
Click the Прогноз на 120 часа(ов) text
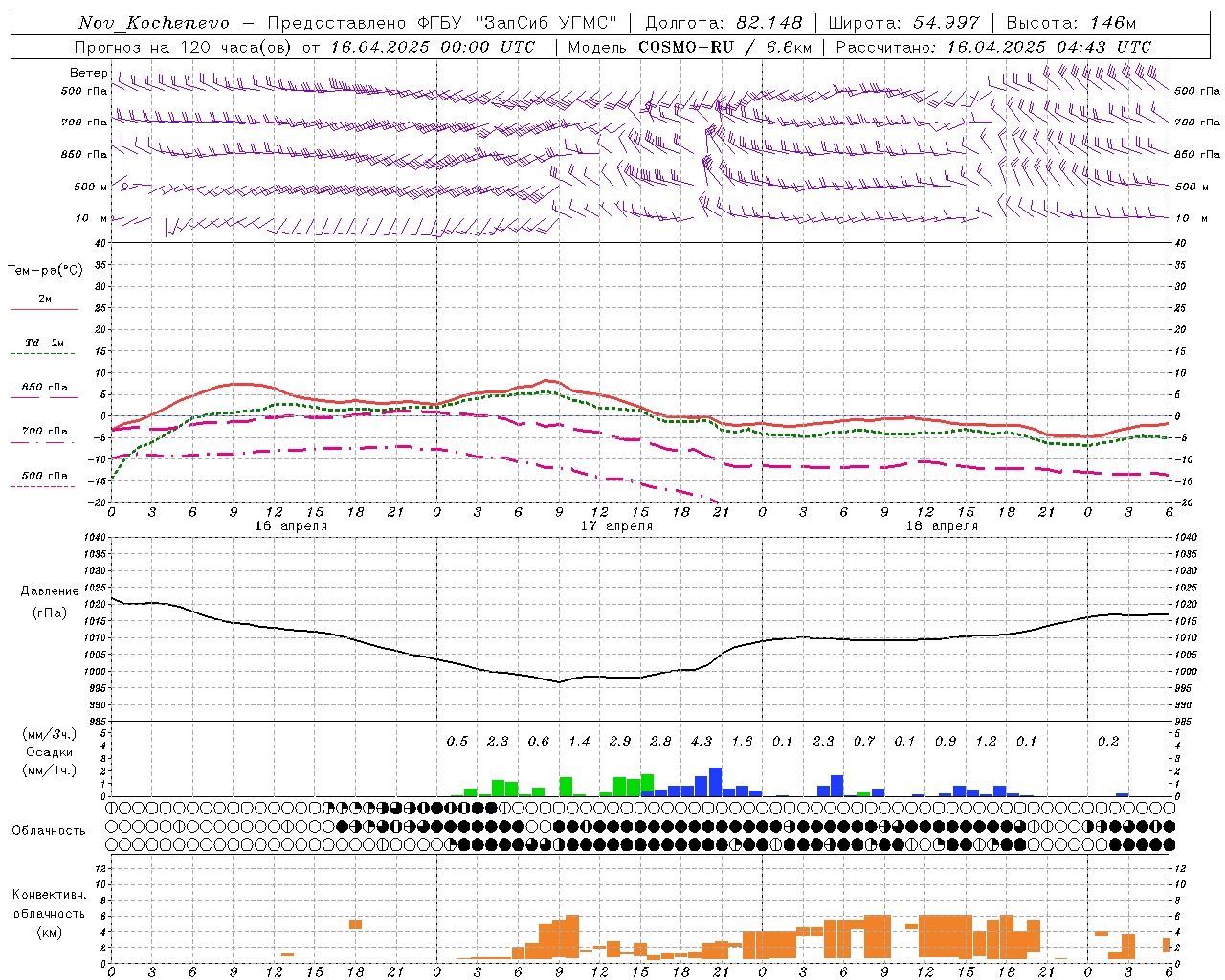(184, 47)
